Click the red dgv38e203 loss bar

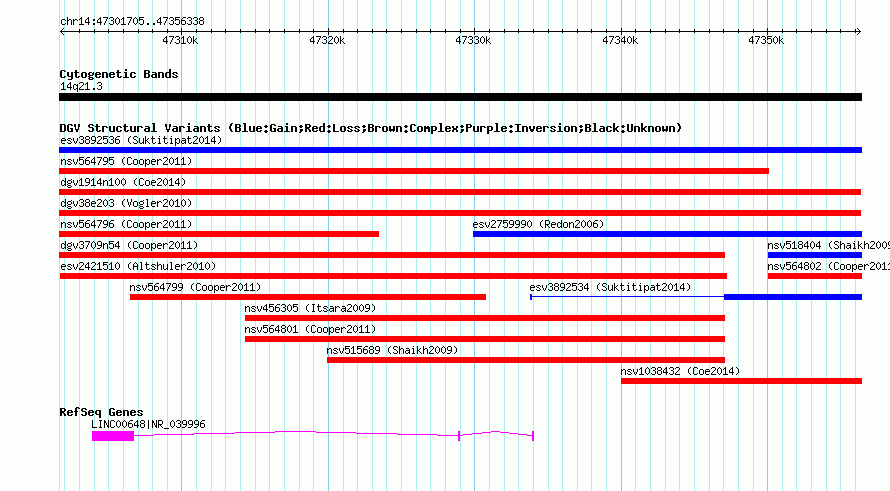460,213
